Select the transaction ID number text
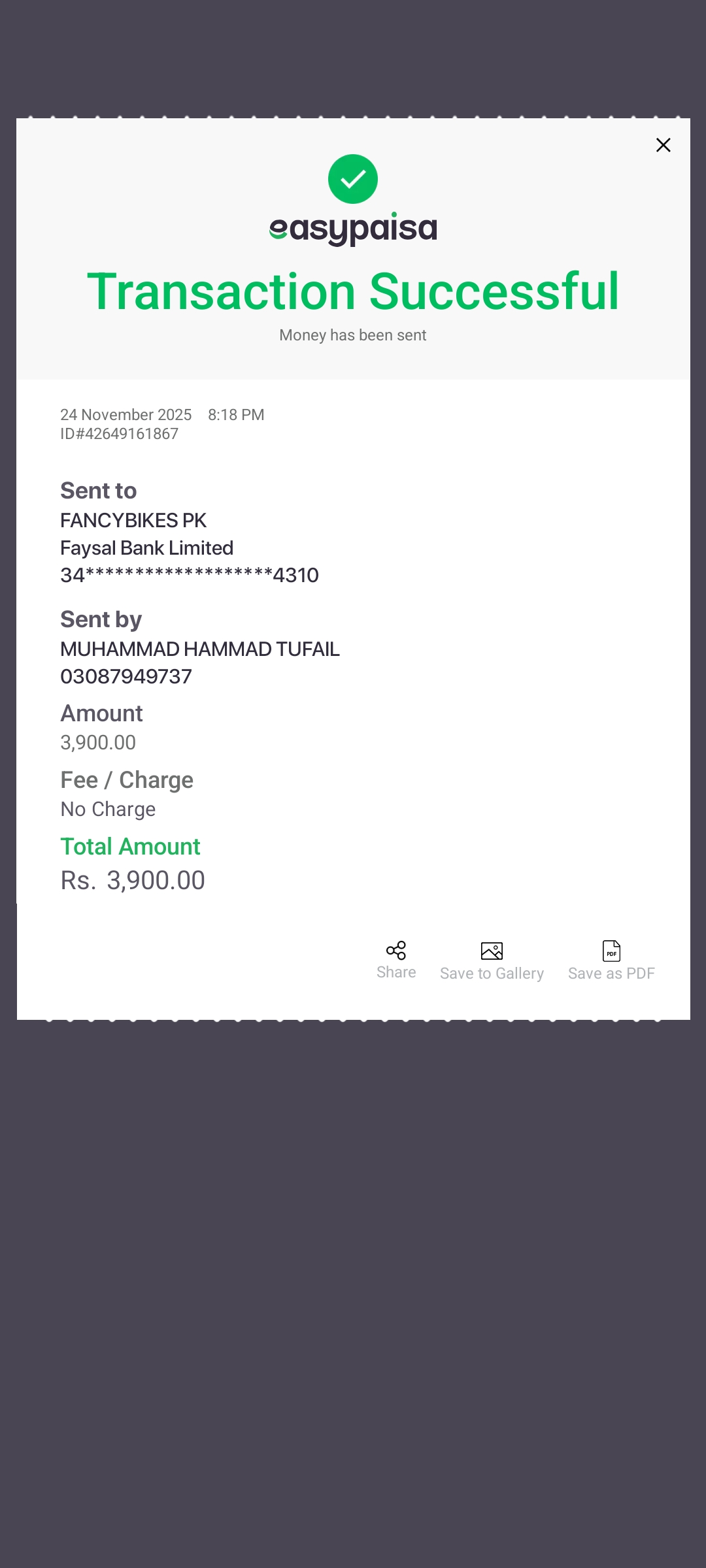 [x=120, y=434]
